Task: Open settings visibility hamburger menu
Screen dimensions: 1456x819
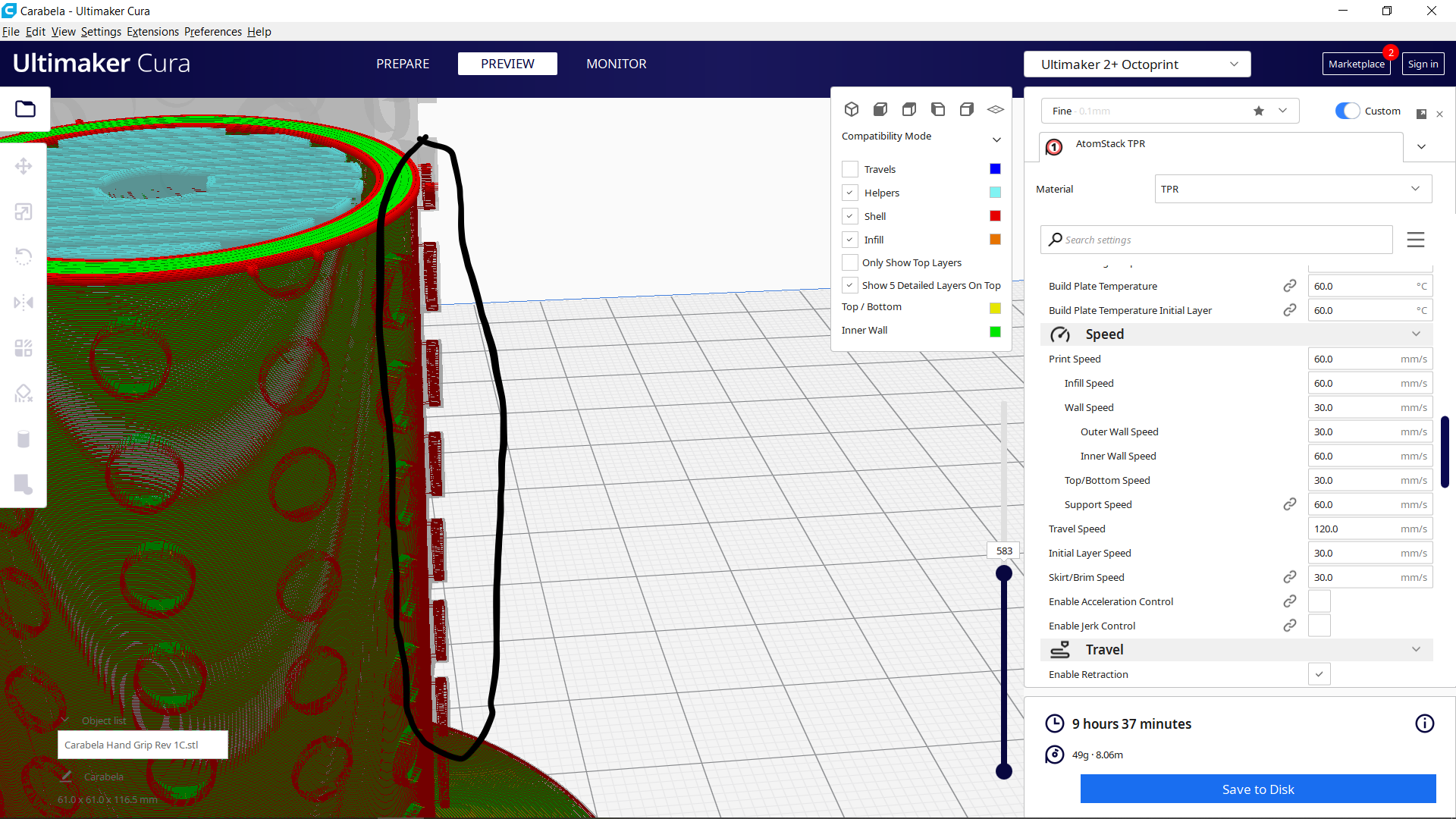Action: (1416, 240)
